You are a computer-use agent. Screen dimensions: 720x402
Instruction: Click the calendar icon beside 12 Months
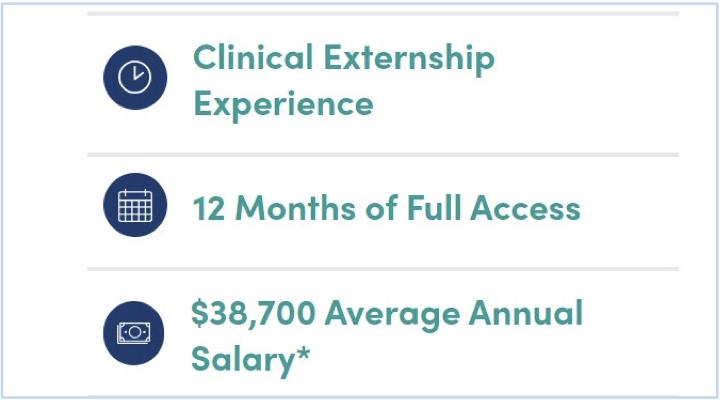(133, 208)
